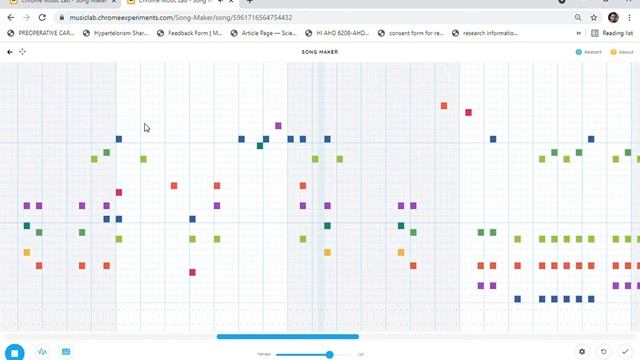Open the About link
The height and width of the screenshot is (360, 640).
tap(622, 52)
